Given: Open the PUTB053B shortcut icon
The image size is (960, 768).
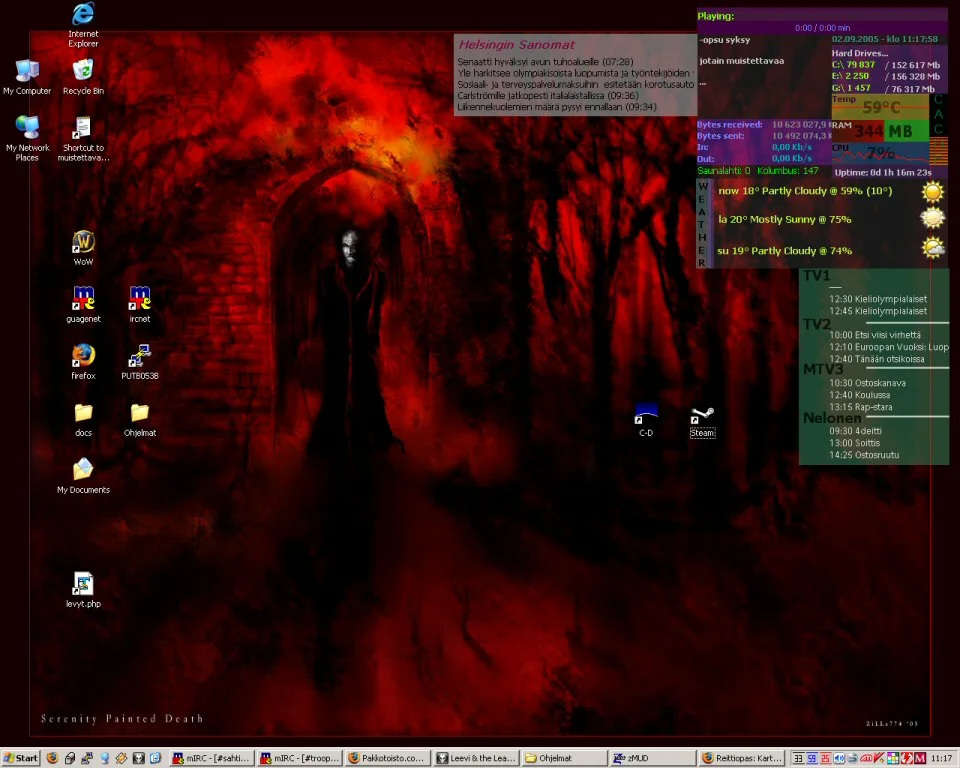Looking at the screenshot, I should (139, 355).
